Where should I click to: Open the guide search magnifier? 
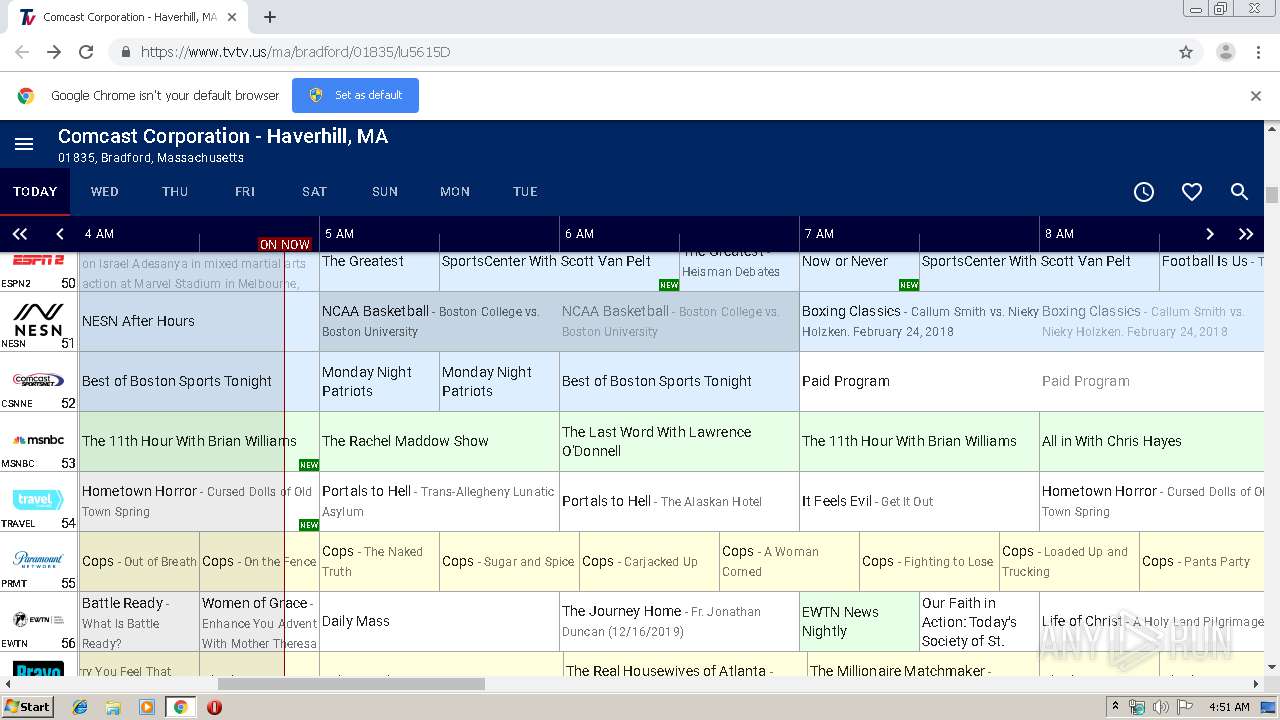1239,192
